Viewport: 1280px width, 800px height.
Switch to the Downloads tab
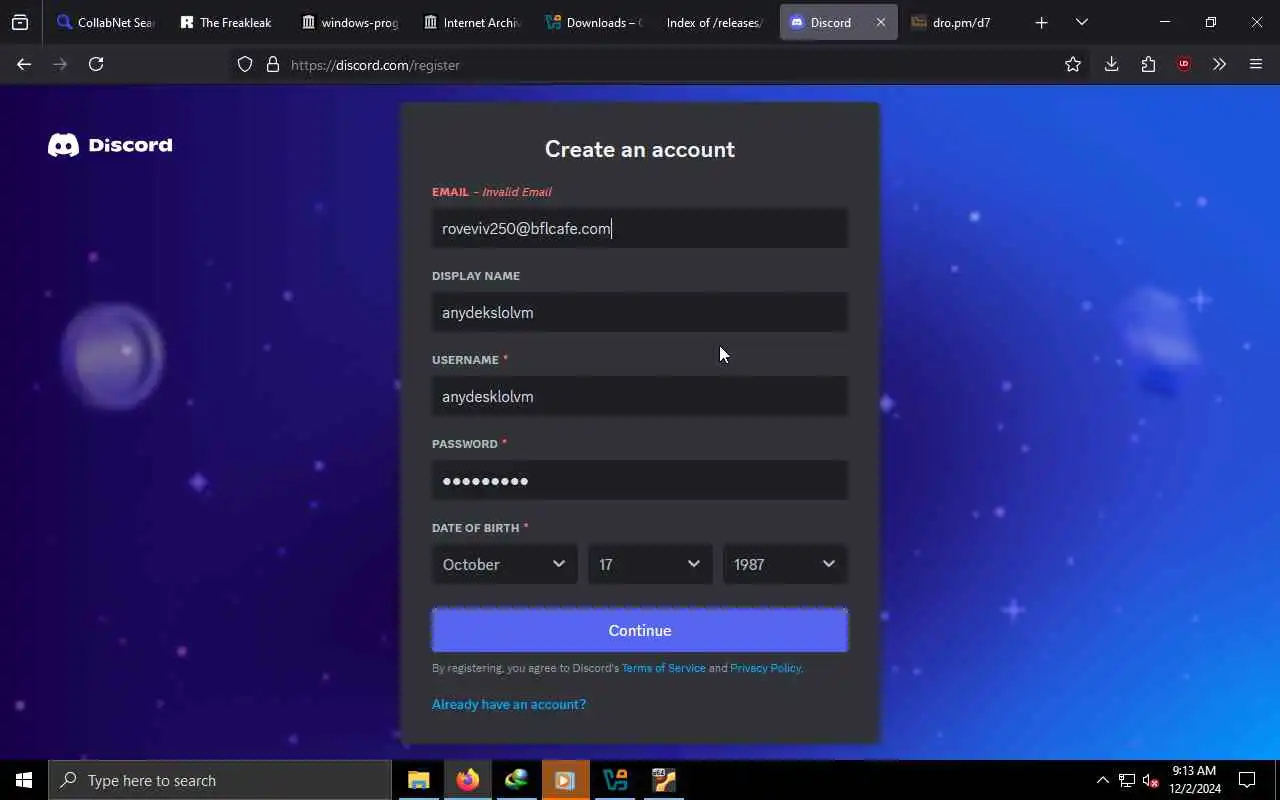pyautogui.click(x=594, y=22)
